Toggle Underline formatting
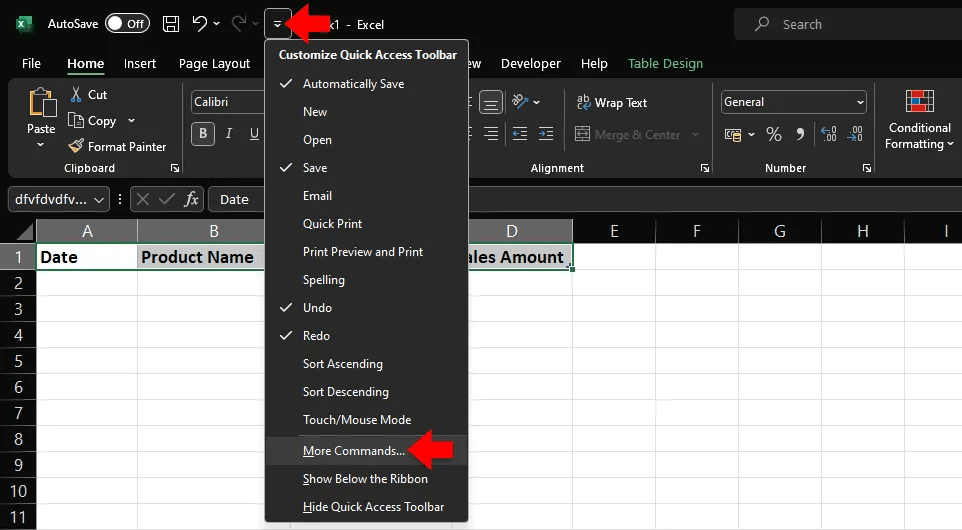This screenshot has height=530, width=962. (x=254, y=133)
